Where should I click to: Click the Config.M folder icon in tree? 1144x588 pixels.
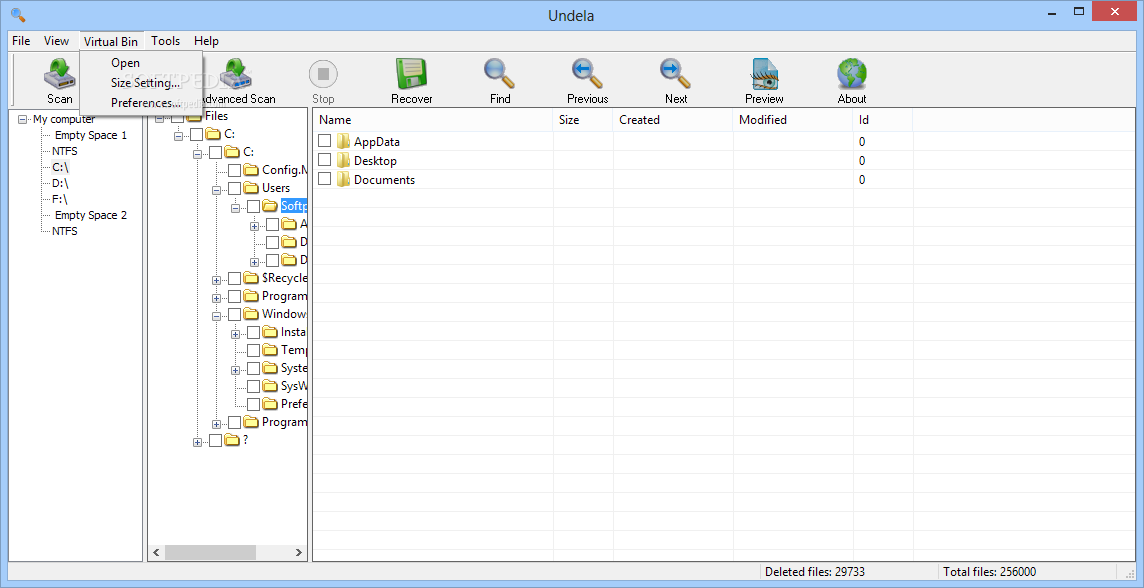pyautogui.click(x=251, y=170)
